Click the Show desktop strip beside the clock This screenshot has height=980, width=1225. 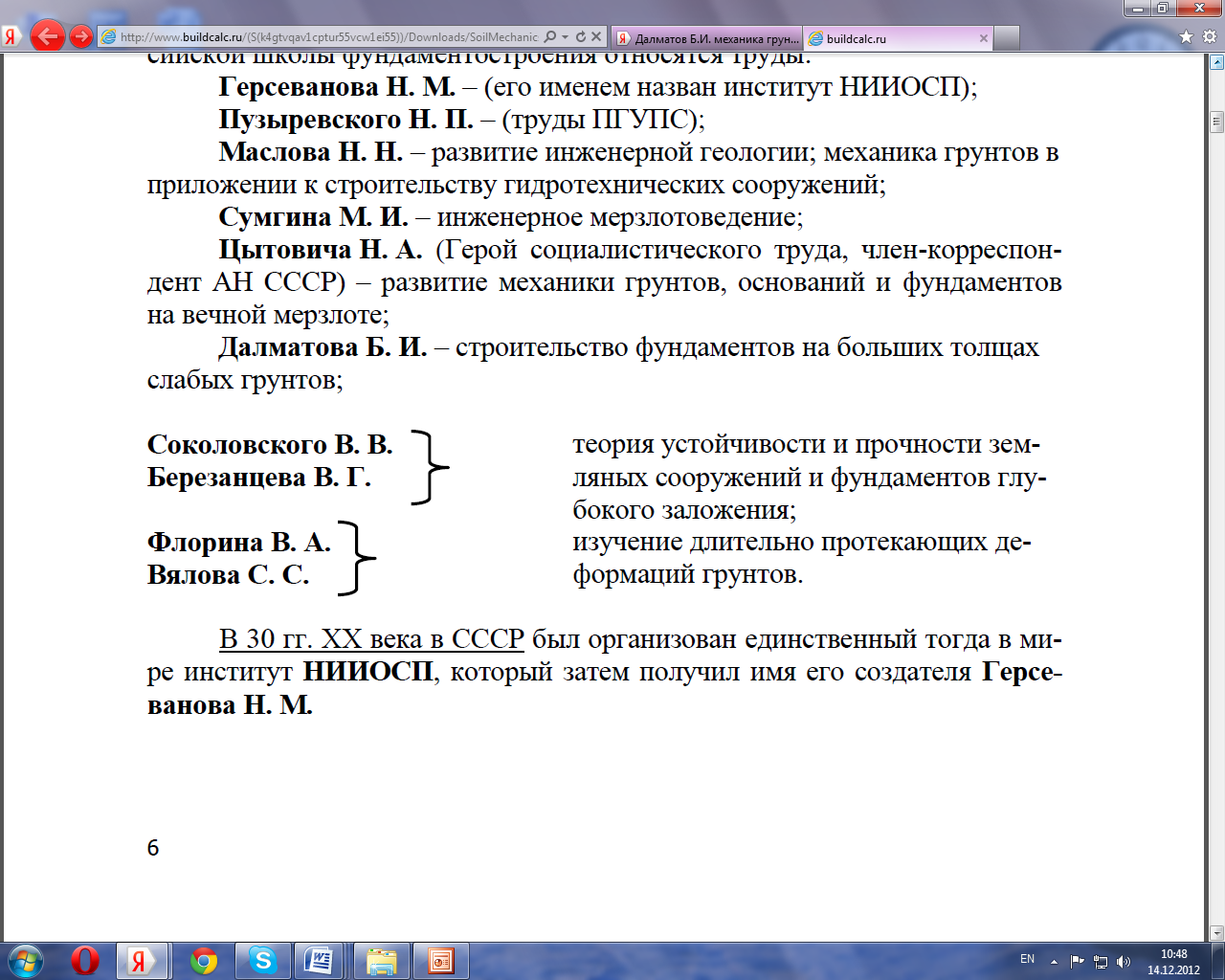coord(1217,961)
